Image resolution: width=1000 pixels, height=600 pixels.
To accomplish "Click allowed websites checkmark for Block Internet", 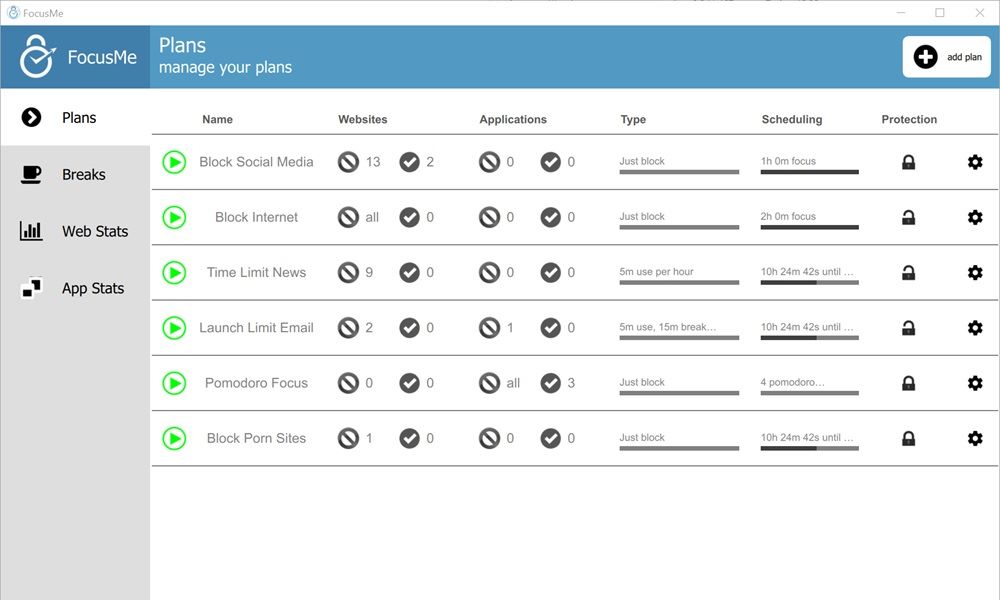I will [409, 217].
